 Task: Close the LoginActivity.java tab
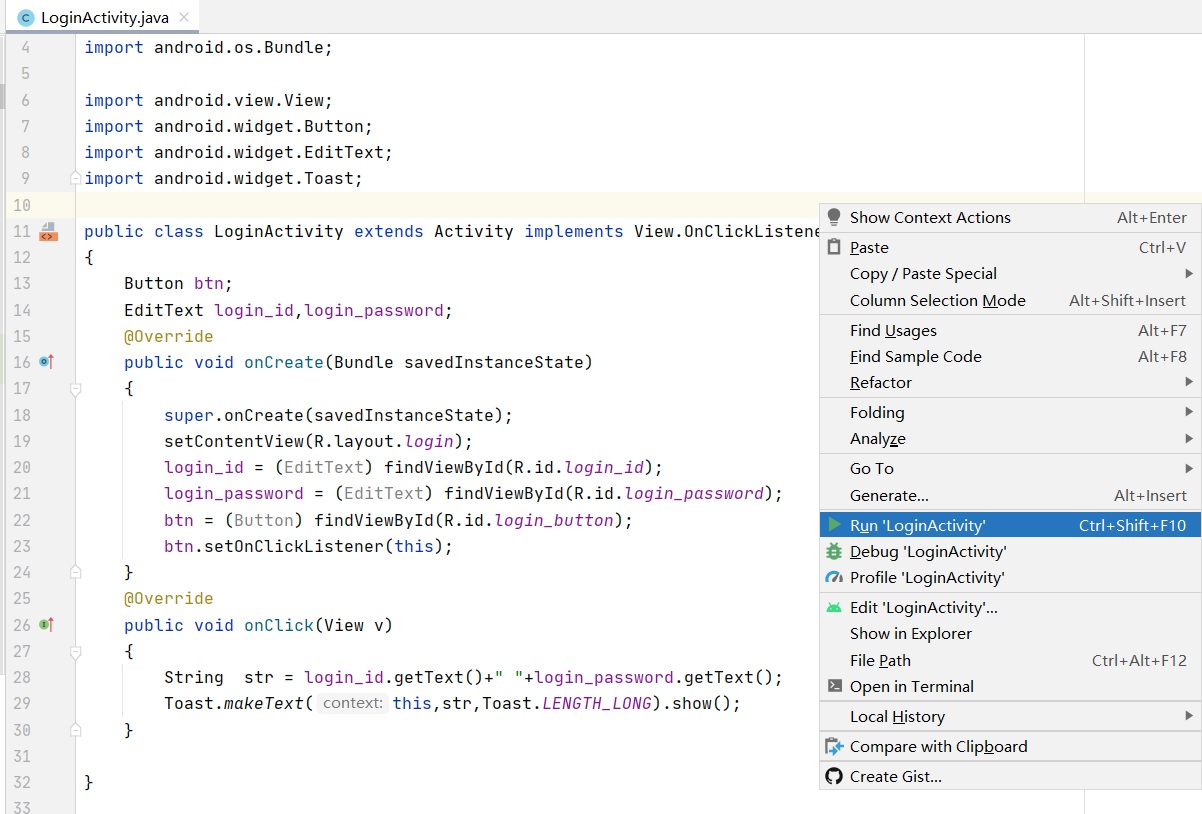click(183, 18)
